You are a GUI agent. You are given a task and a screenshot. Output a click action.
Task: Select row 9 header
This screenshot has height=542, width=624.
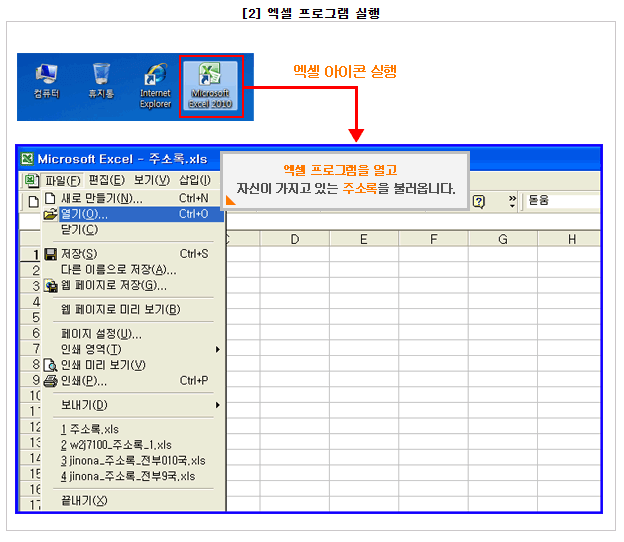tap(31, 380)
